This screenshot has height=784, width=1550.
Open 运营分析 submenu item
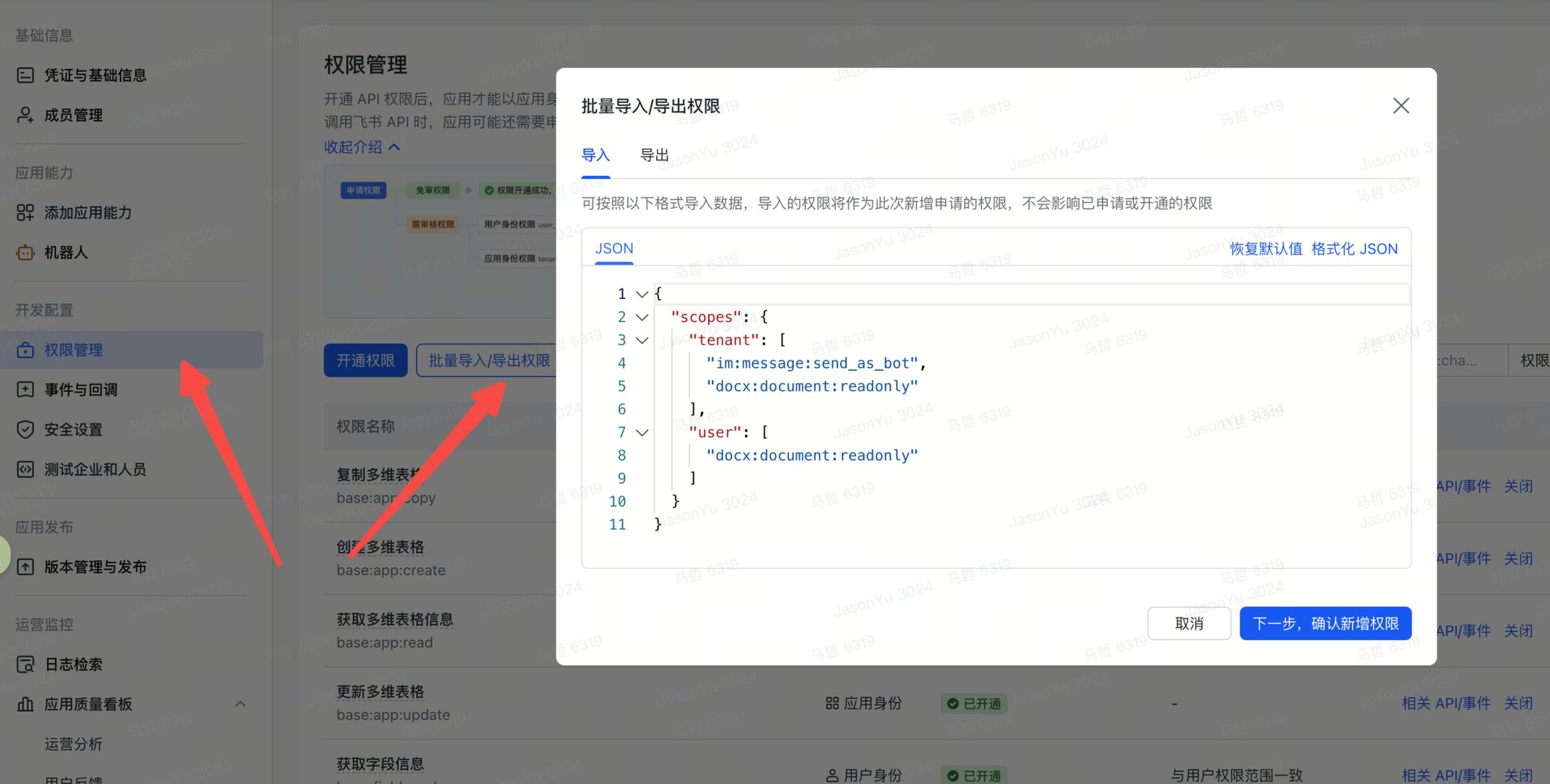point(73,744)
